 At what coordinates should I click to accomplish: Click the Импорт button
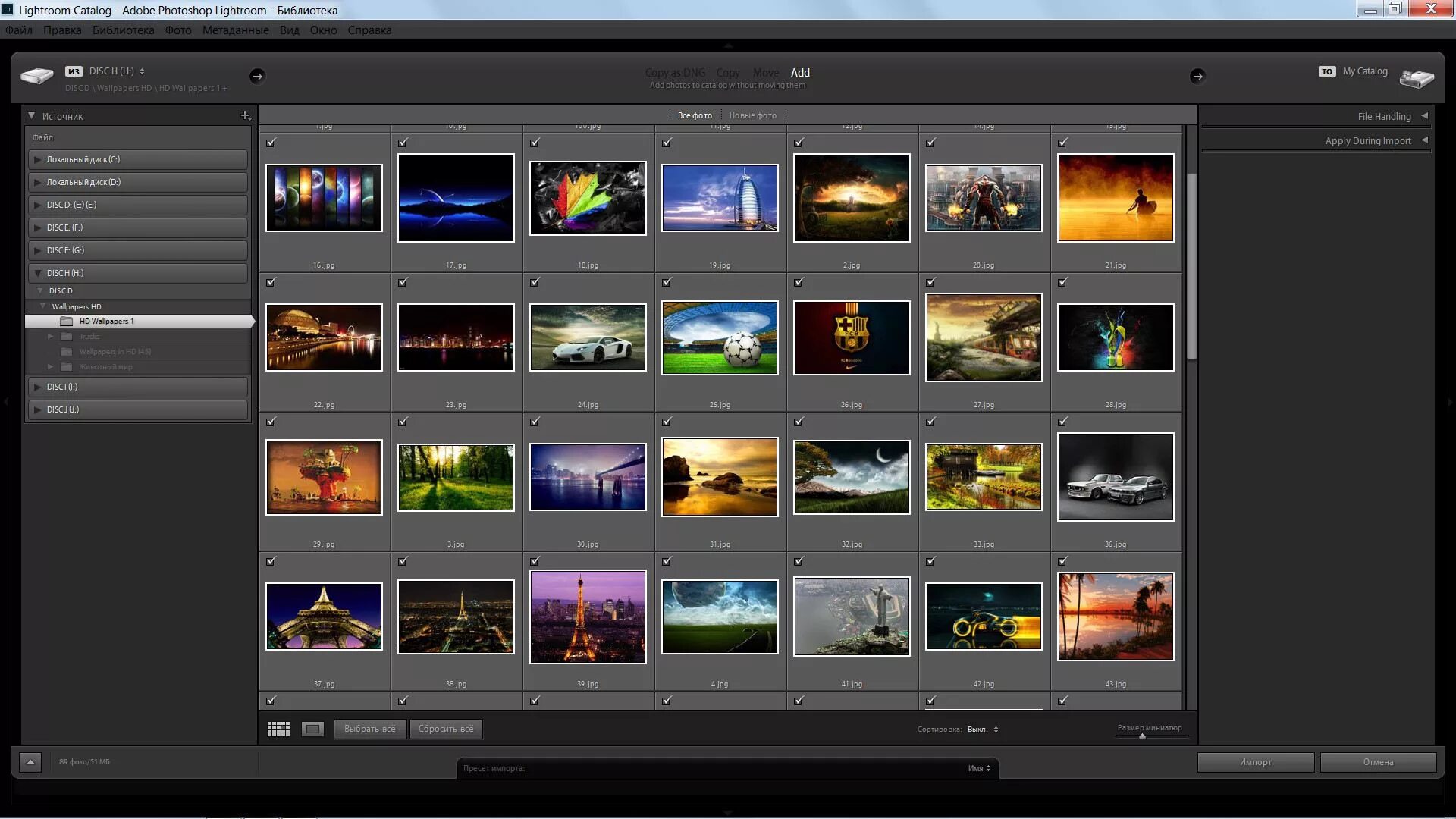(1255, 762)
